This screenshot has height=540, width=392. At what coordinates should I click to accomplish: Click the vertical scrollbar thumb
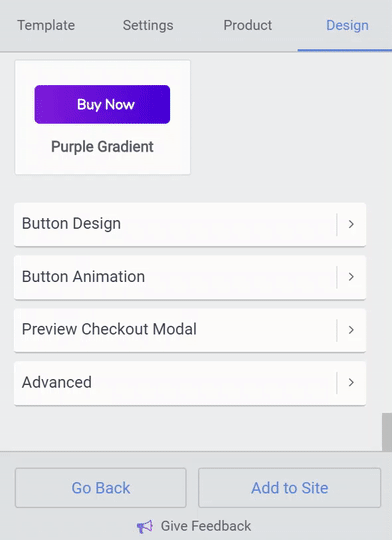387,432
